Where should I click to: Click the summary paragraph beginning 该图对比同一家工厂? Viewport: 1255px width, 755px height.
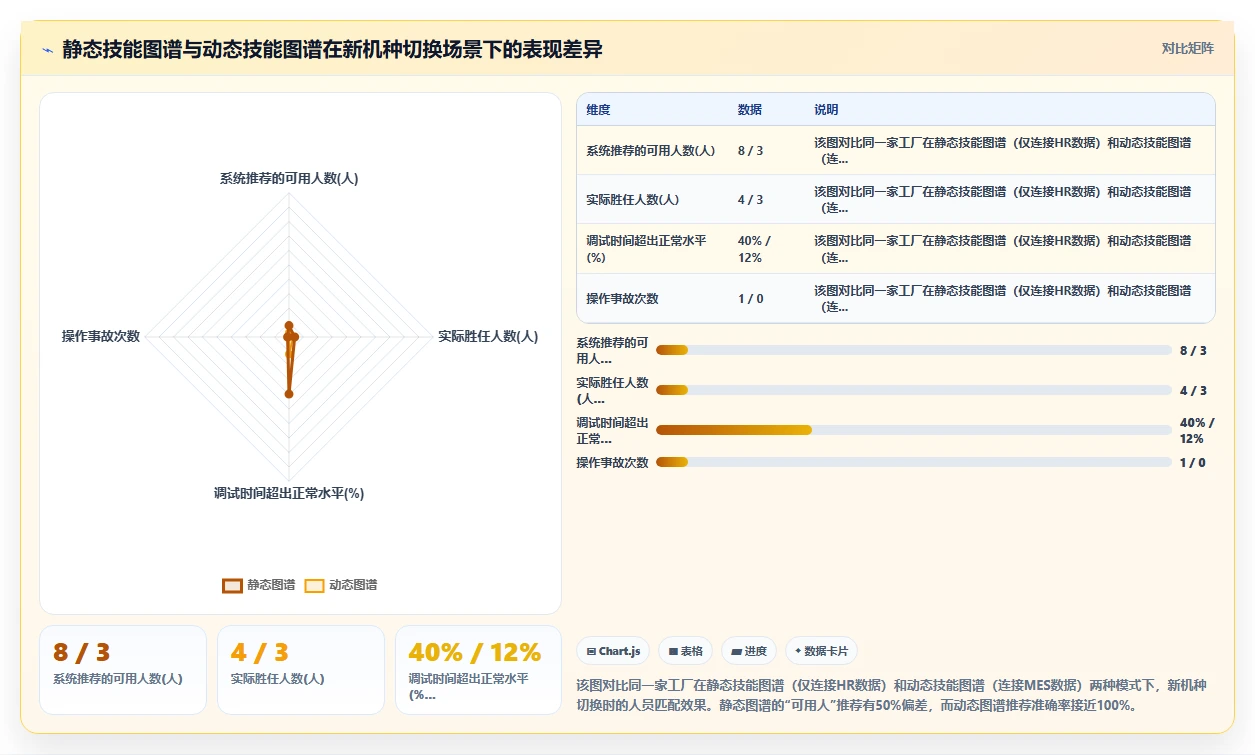click(x=892, y=695)
